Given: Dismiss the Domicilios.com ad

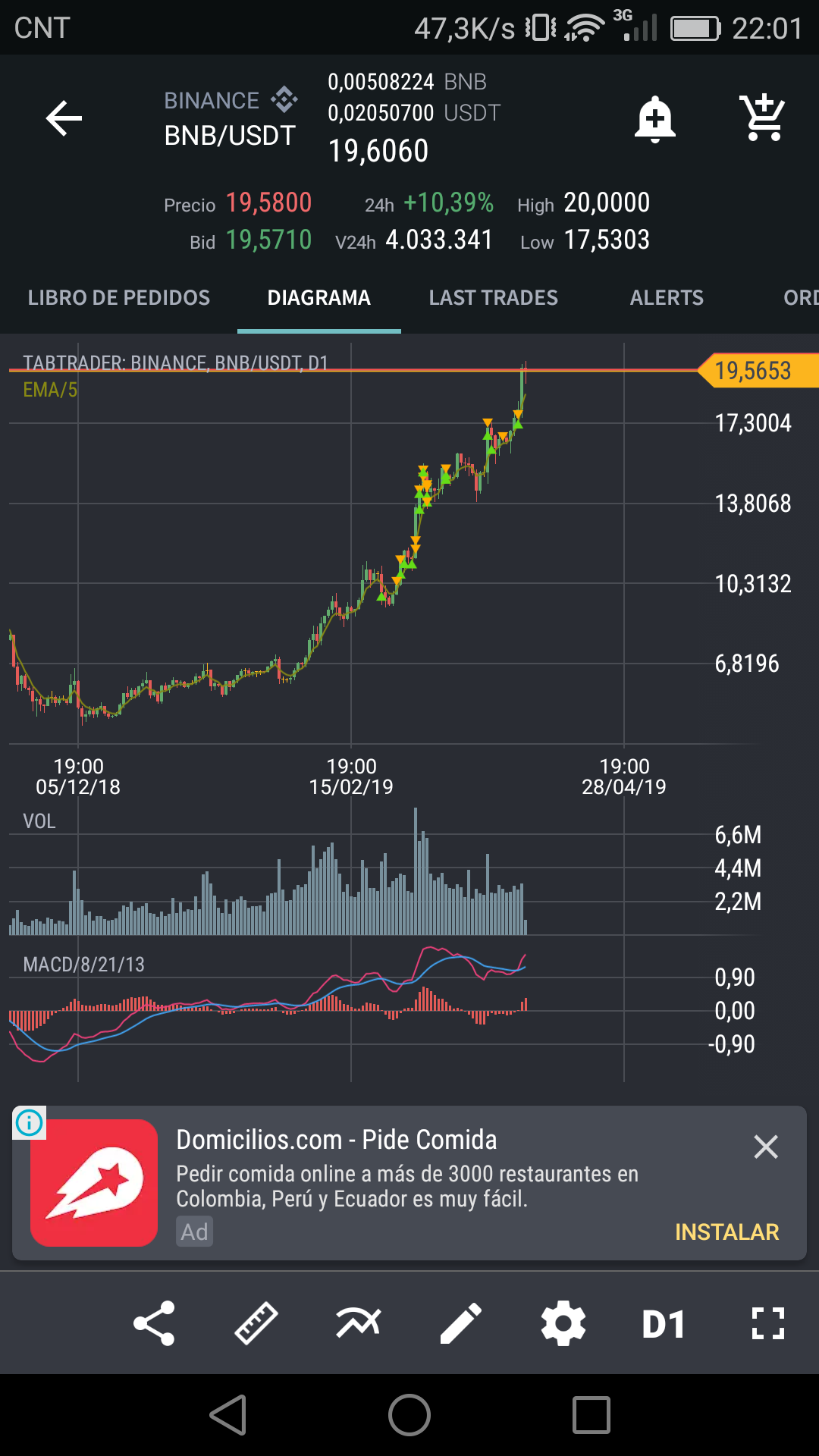Looking at the screenshot, I should pyautogui.click(x=766, y=1147).
